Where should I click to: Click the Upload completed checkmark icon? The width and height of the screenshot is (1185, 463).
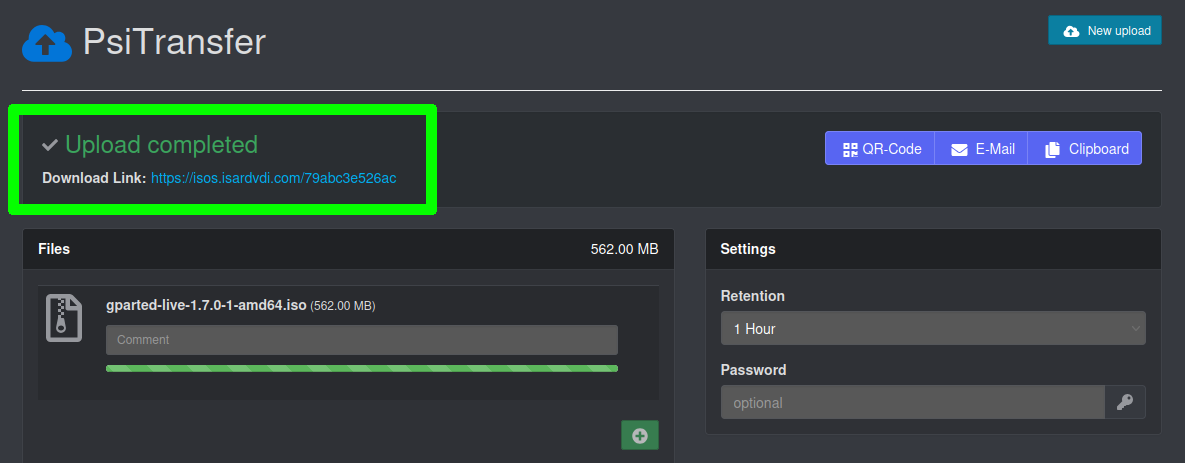(50, 146)
